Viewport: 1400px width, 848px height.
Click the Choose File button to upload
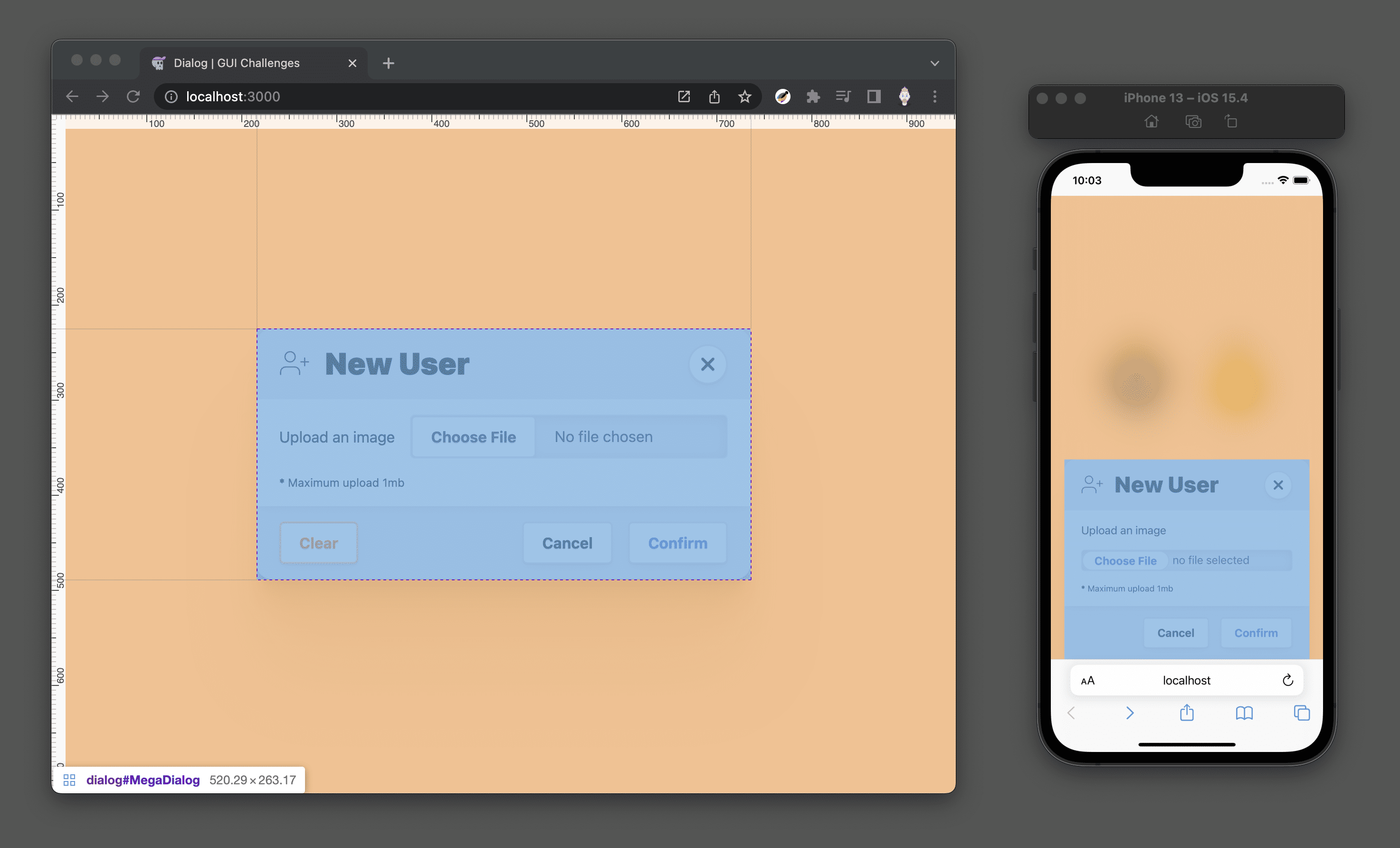coord(473,436)
